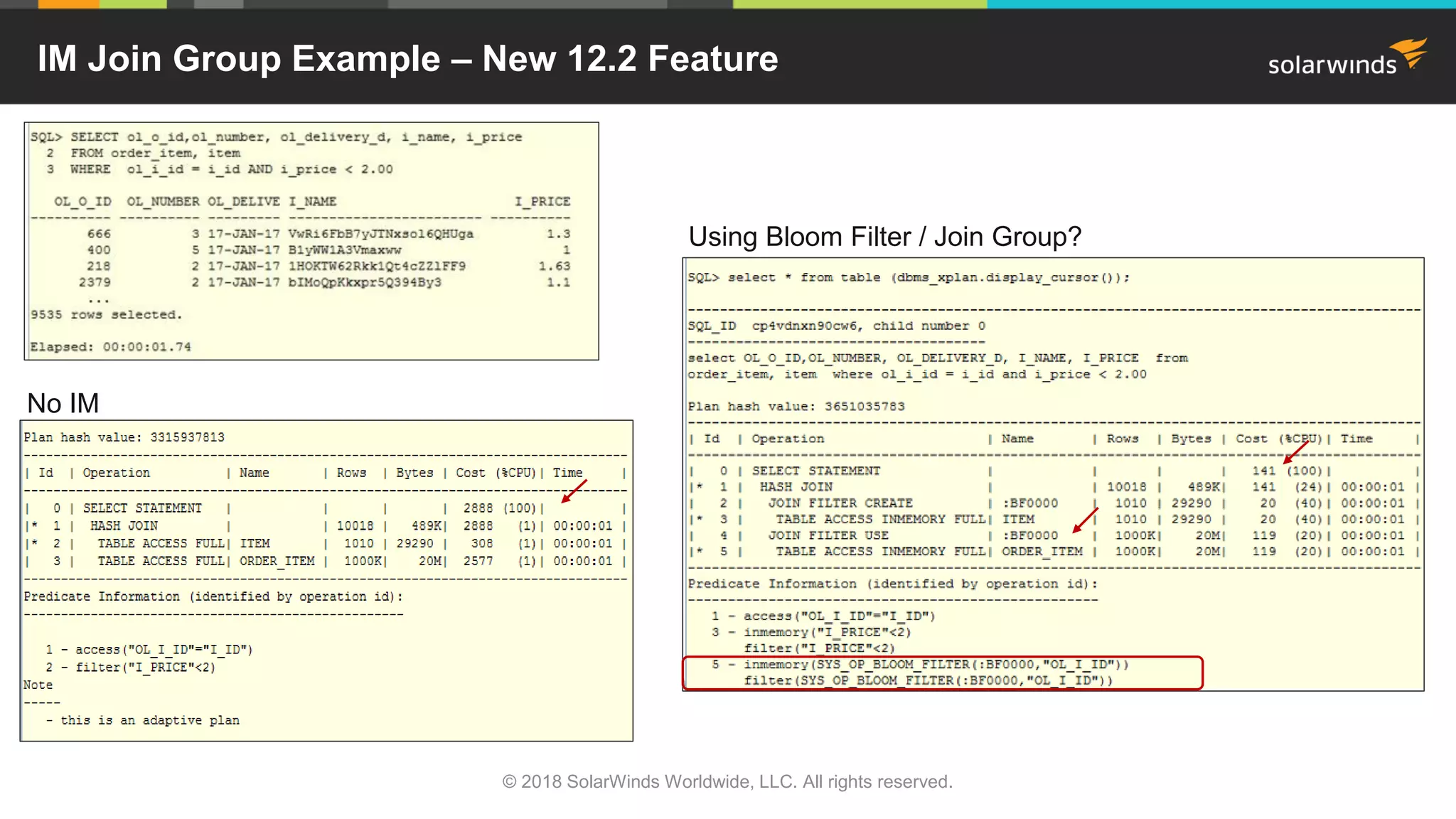Click the OL_O_ID value '666'

(99, 234)
